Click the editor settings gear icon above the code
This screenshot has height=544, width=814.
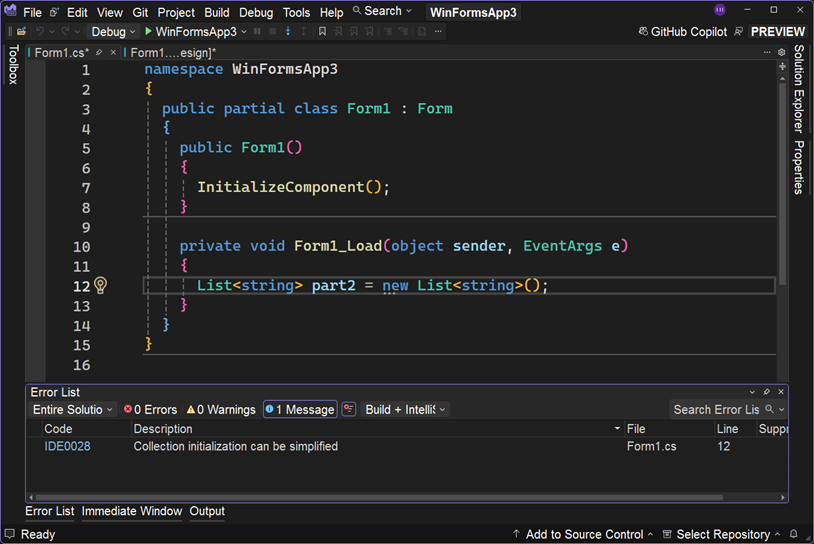tap(781, 52)
